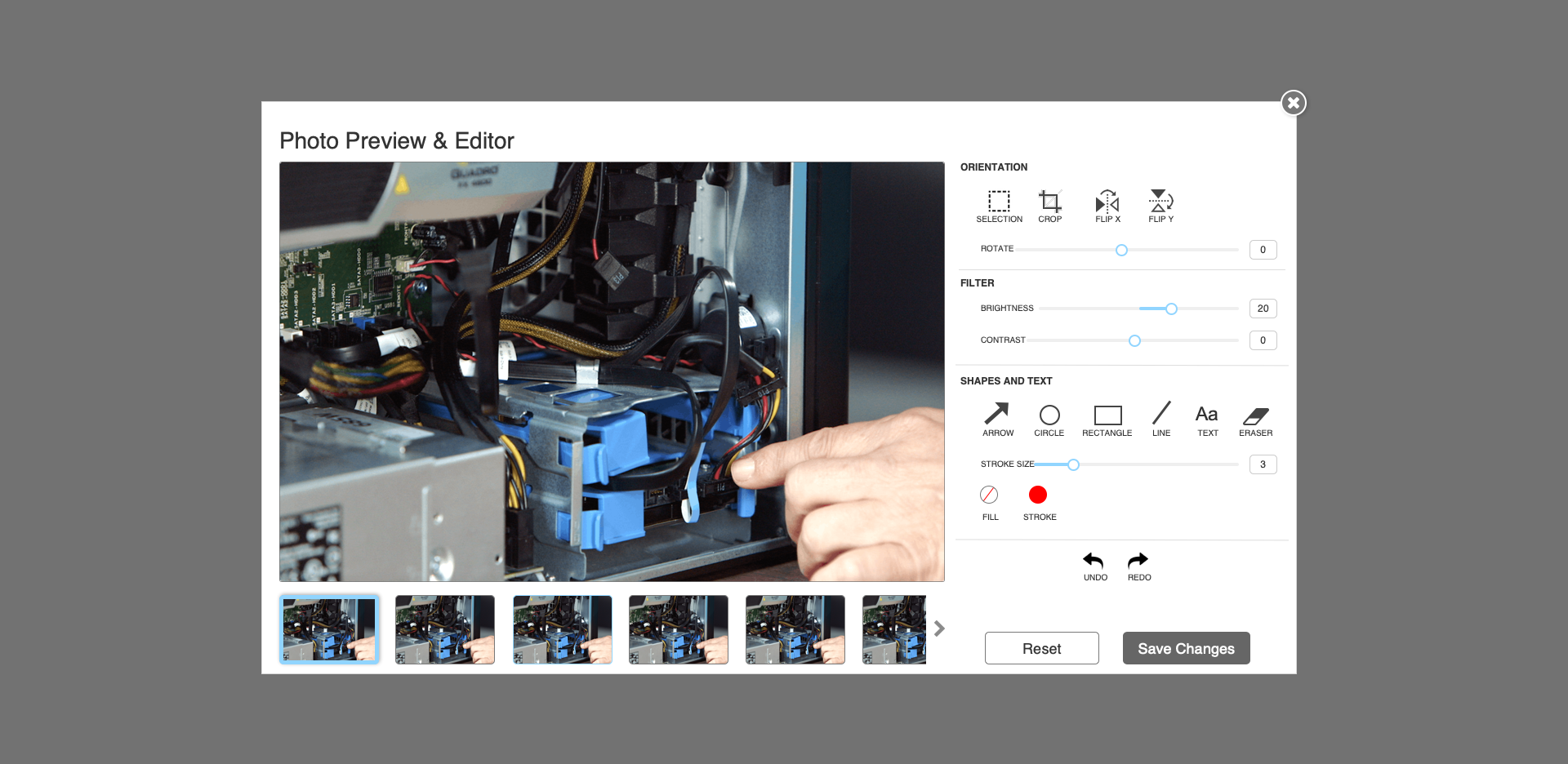Undo the last edit
Screen dimensions: 1568x764
click(x=1094, y=566)
